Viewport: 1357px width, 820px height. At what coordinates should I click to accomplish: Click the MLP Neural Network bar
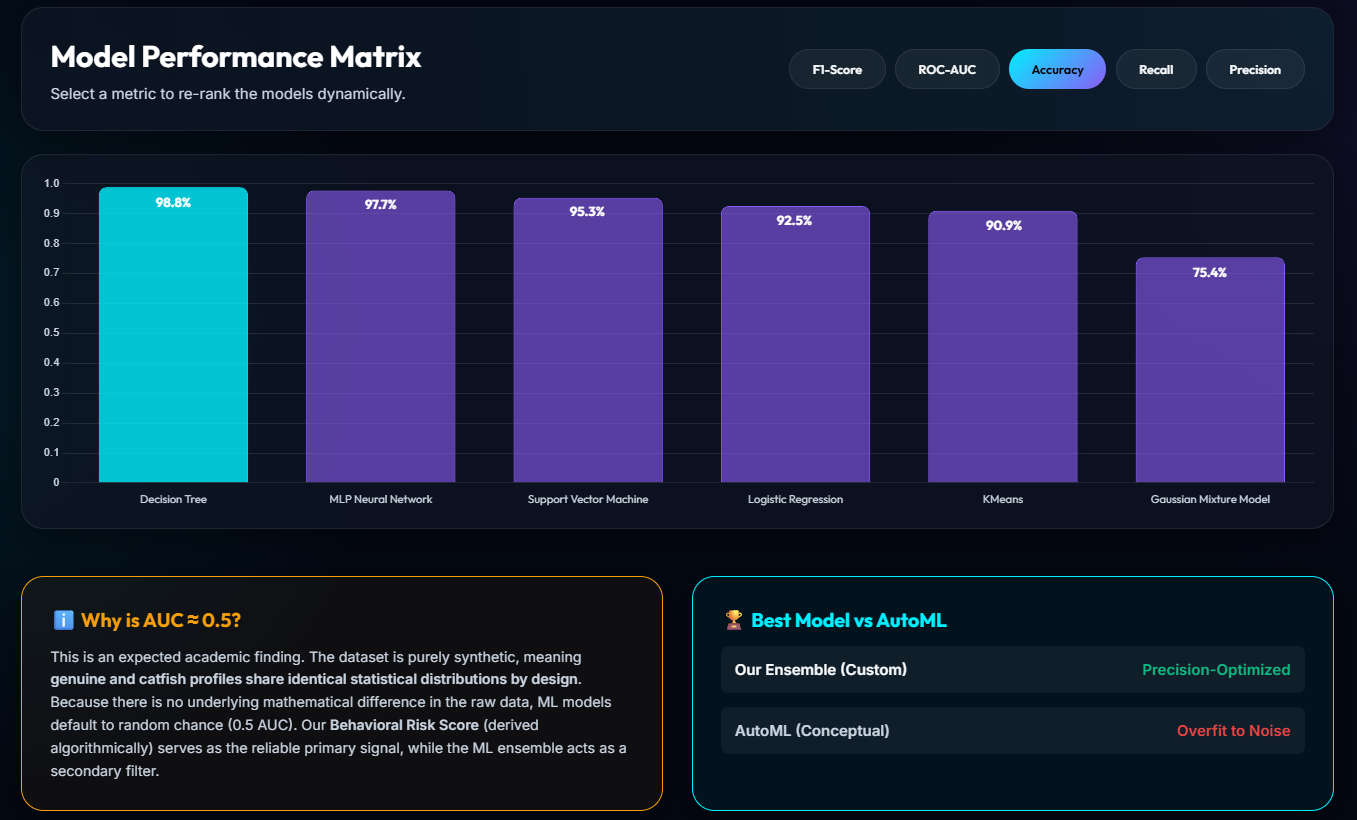click(380, 337)
